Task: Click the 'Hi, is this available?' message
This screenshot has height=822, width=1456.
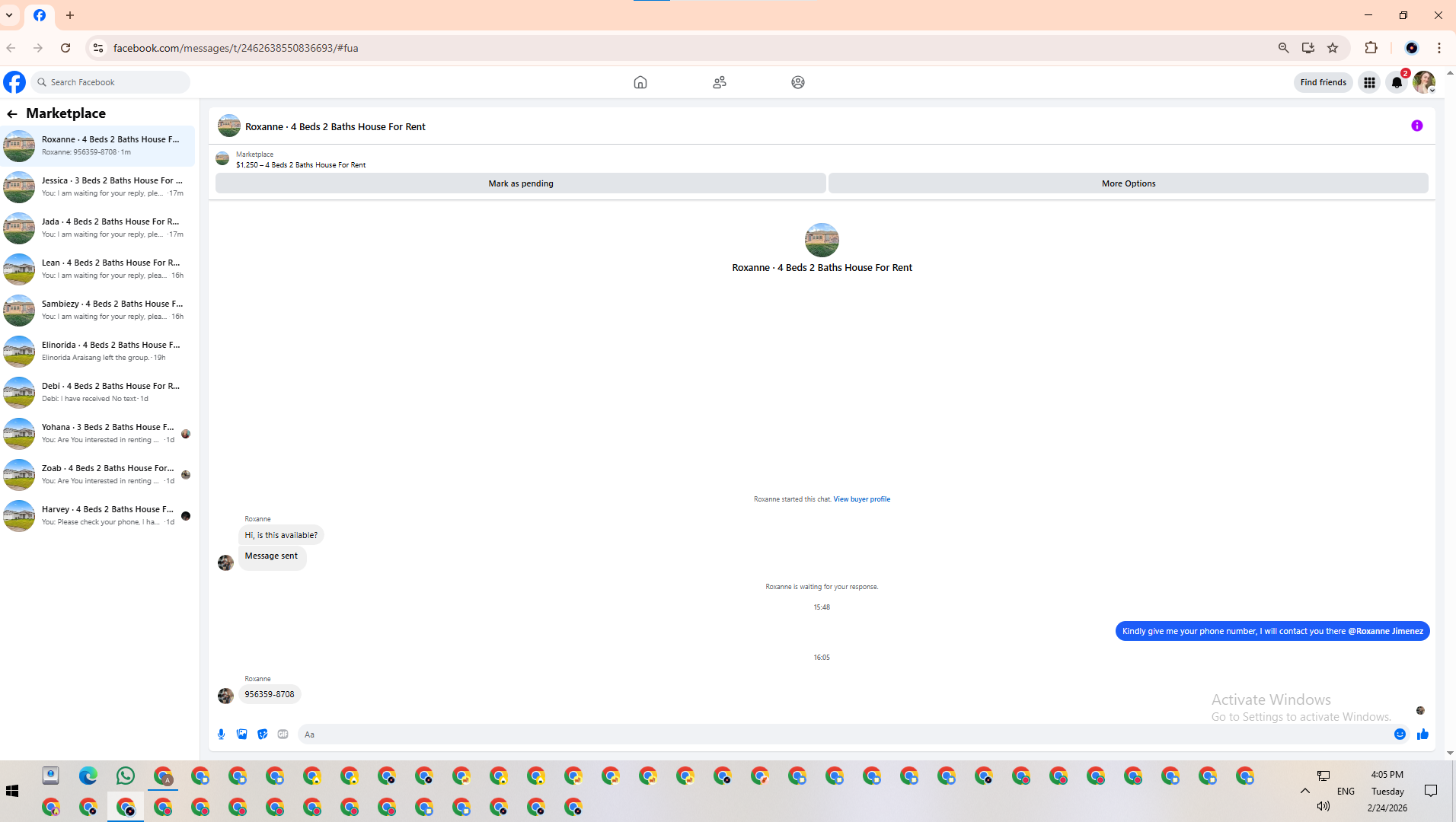Action: pyautogui.click(x=281, y=535)
